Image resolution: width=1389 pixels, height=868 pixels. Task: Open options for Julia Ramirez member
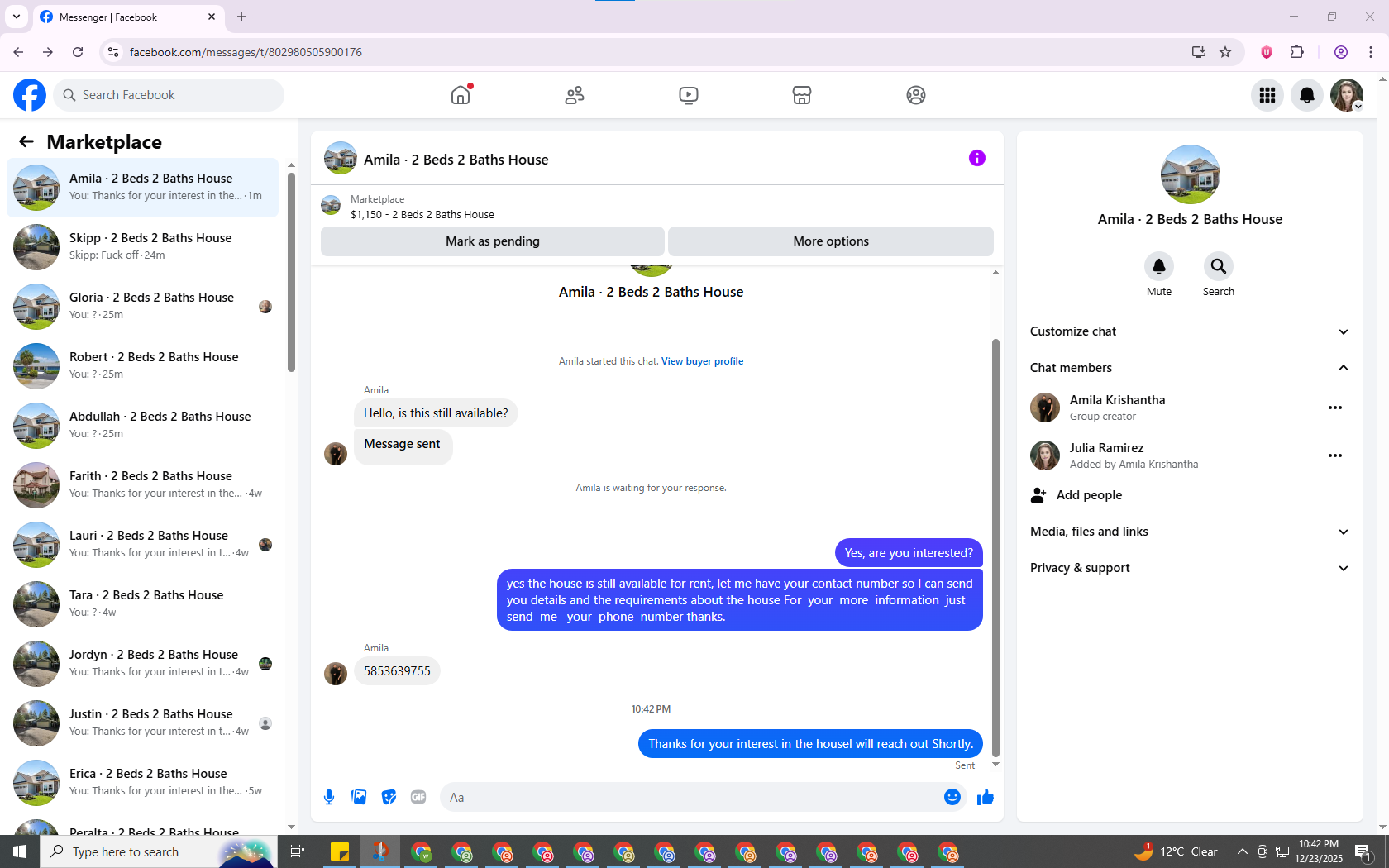[x=1335, y=455]
